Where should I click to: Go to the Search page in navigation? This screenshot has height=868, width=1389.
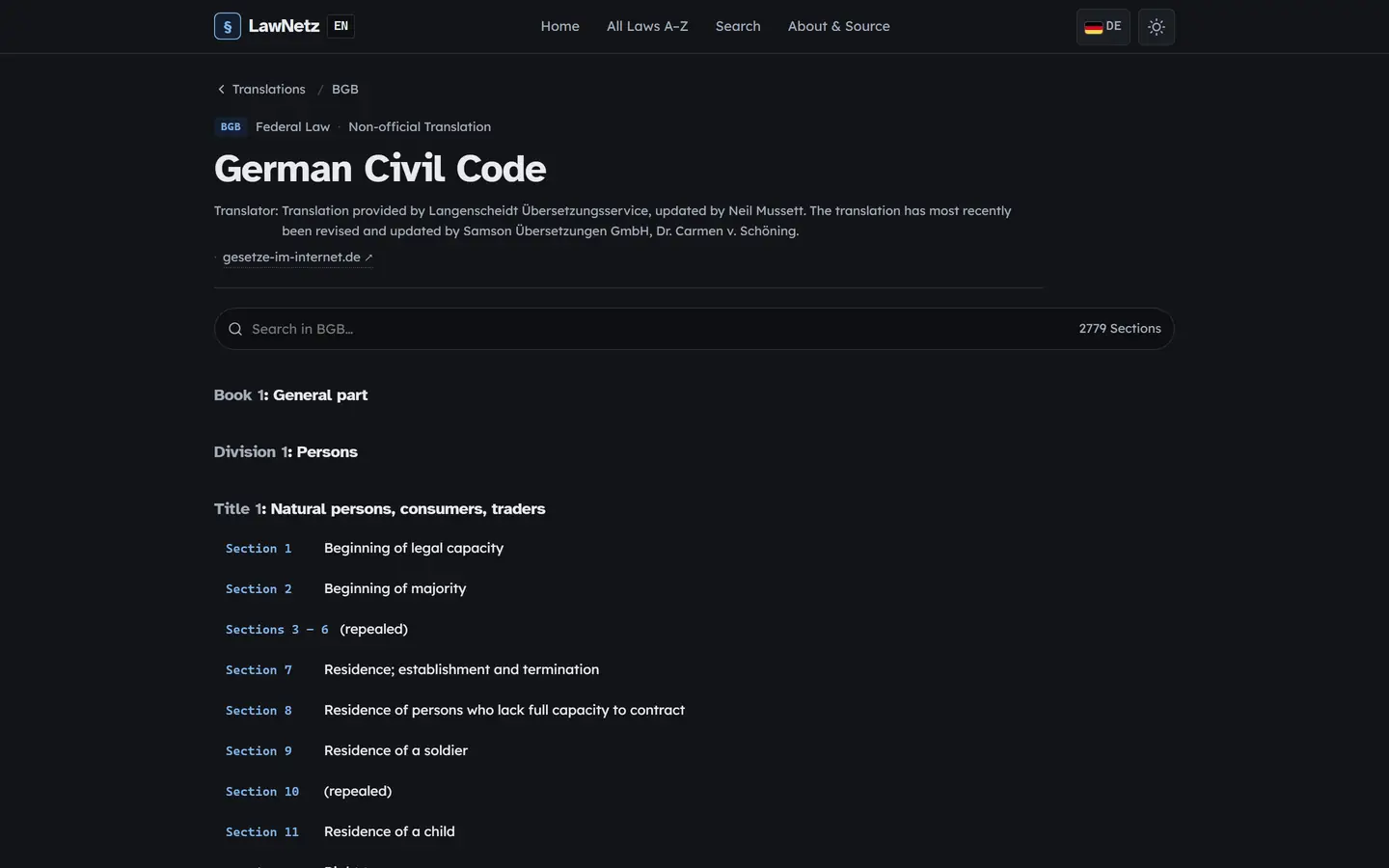click(x=738, y=26)
